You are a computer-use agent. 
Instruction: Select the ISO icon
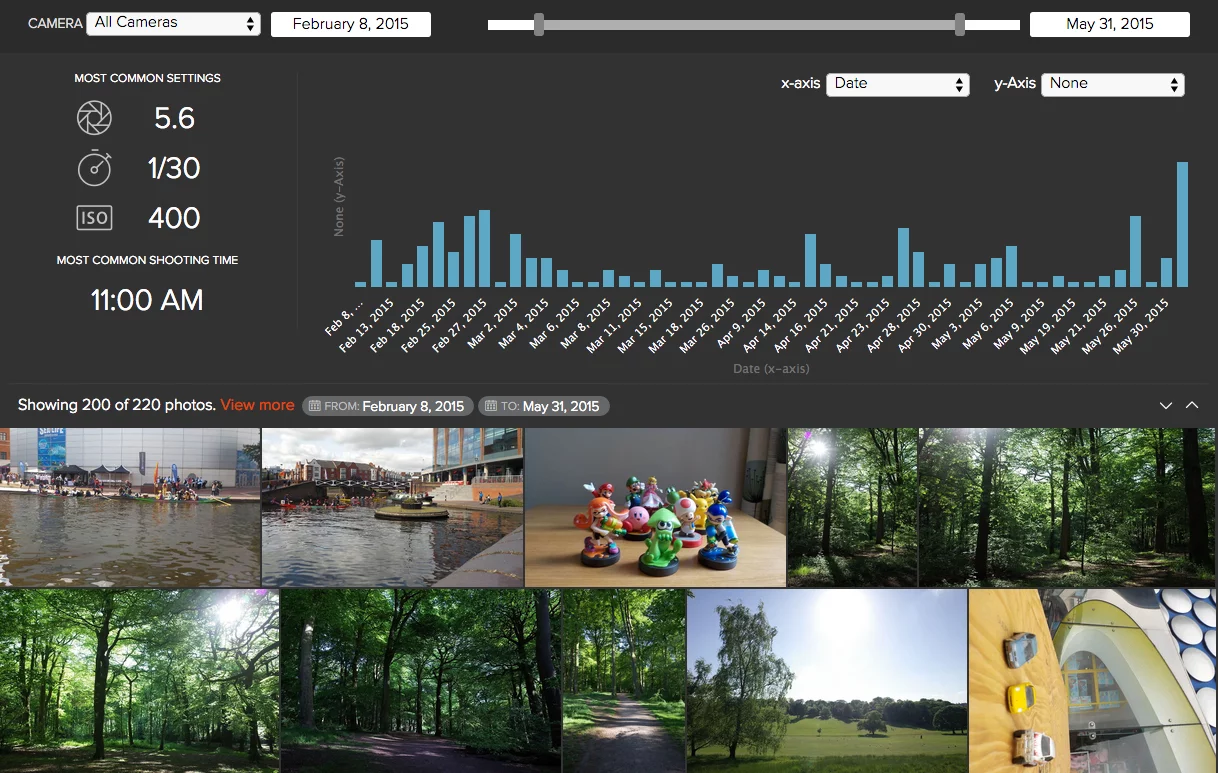[x=94, y=217]
